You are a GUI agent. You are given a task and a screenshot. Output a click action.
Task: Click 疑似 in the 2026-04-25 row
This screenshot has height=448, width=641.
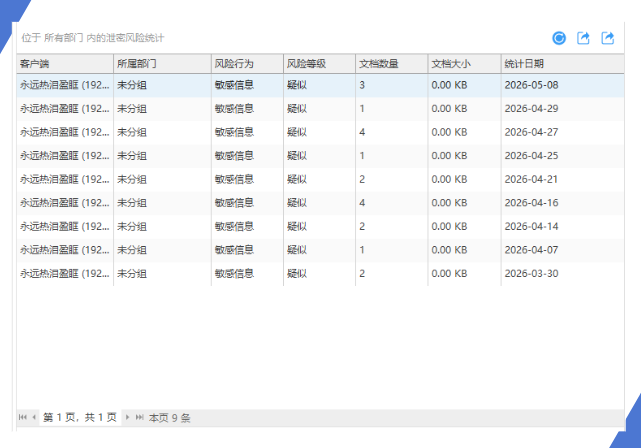point(297,156)
